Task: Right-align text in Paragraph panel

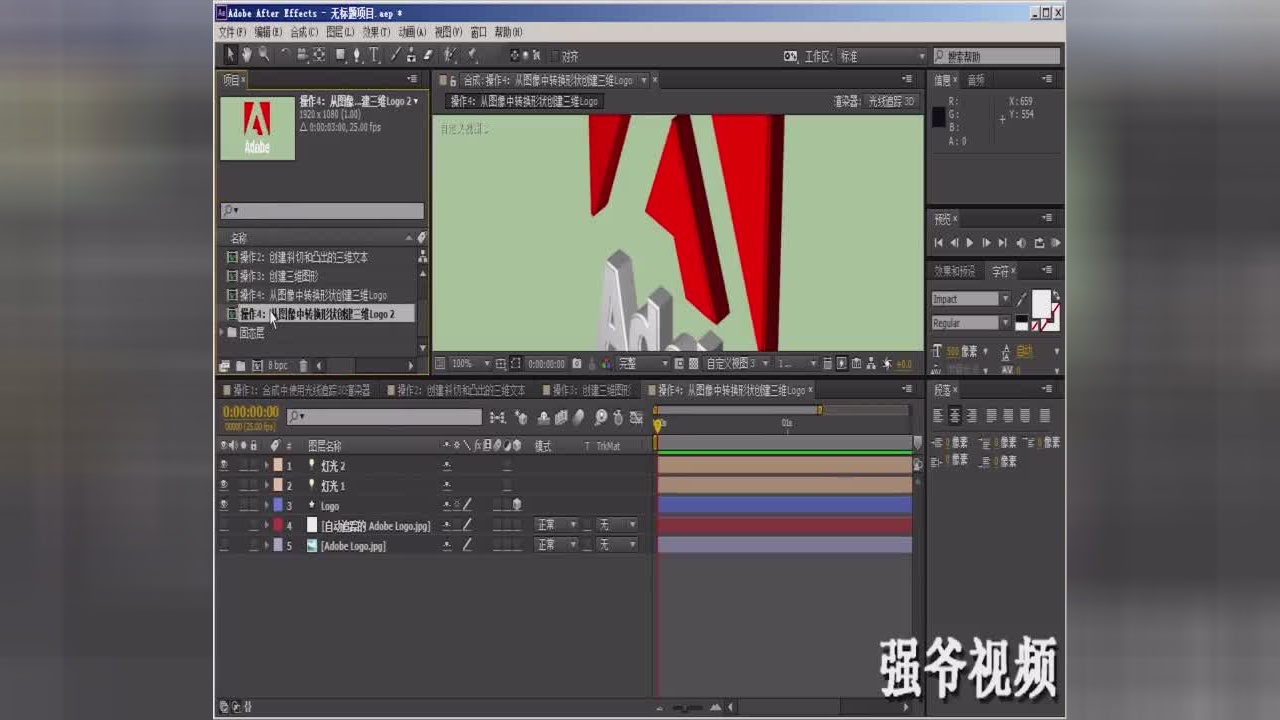Action: coord(972,416)
